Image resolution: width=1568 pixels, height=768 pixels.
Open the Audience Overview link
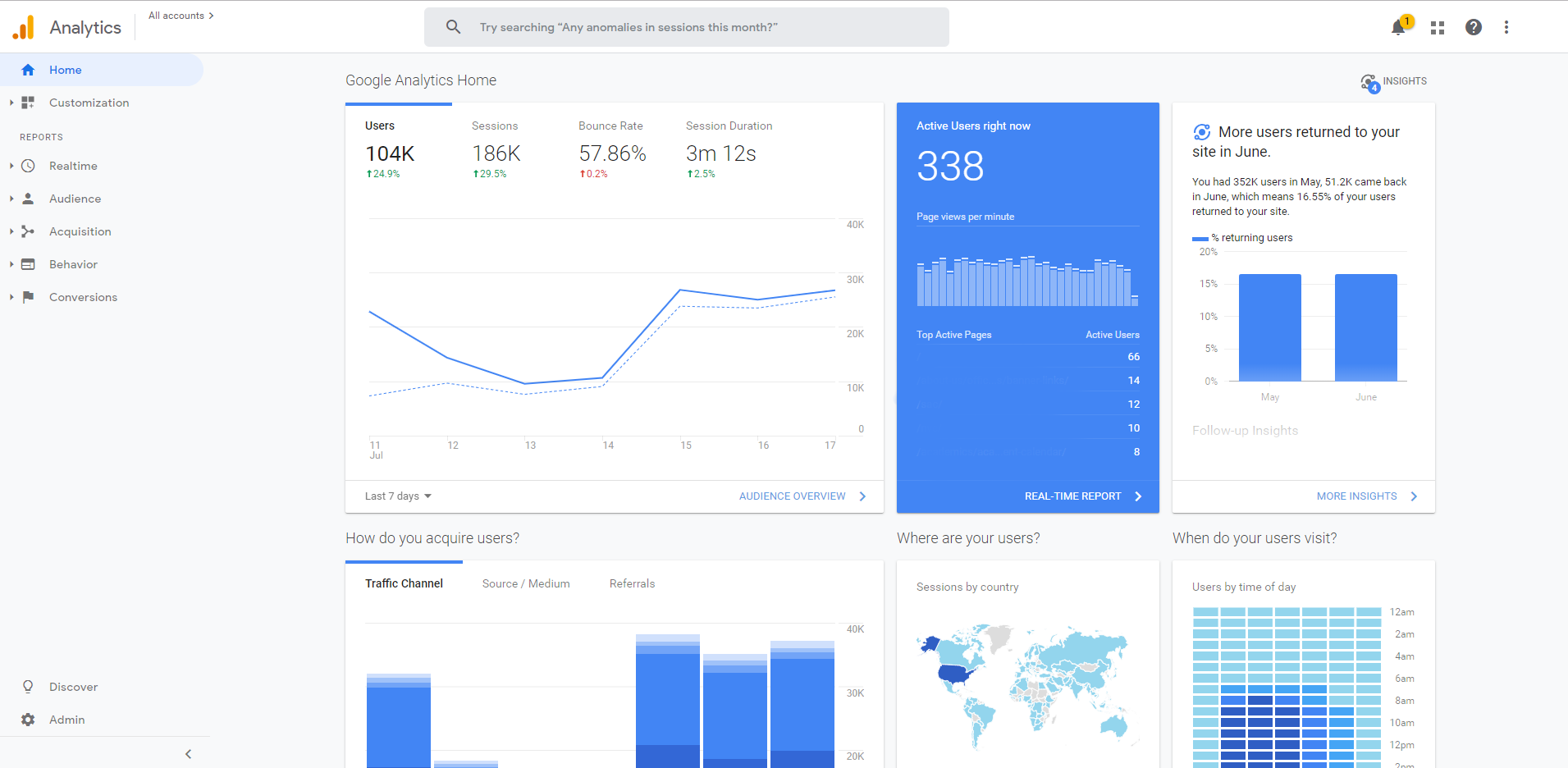click(x=792, y=496)
